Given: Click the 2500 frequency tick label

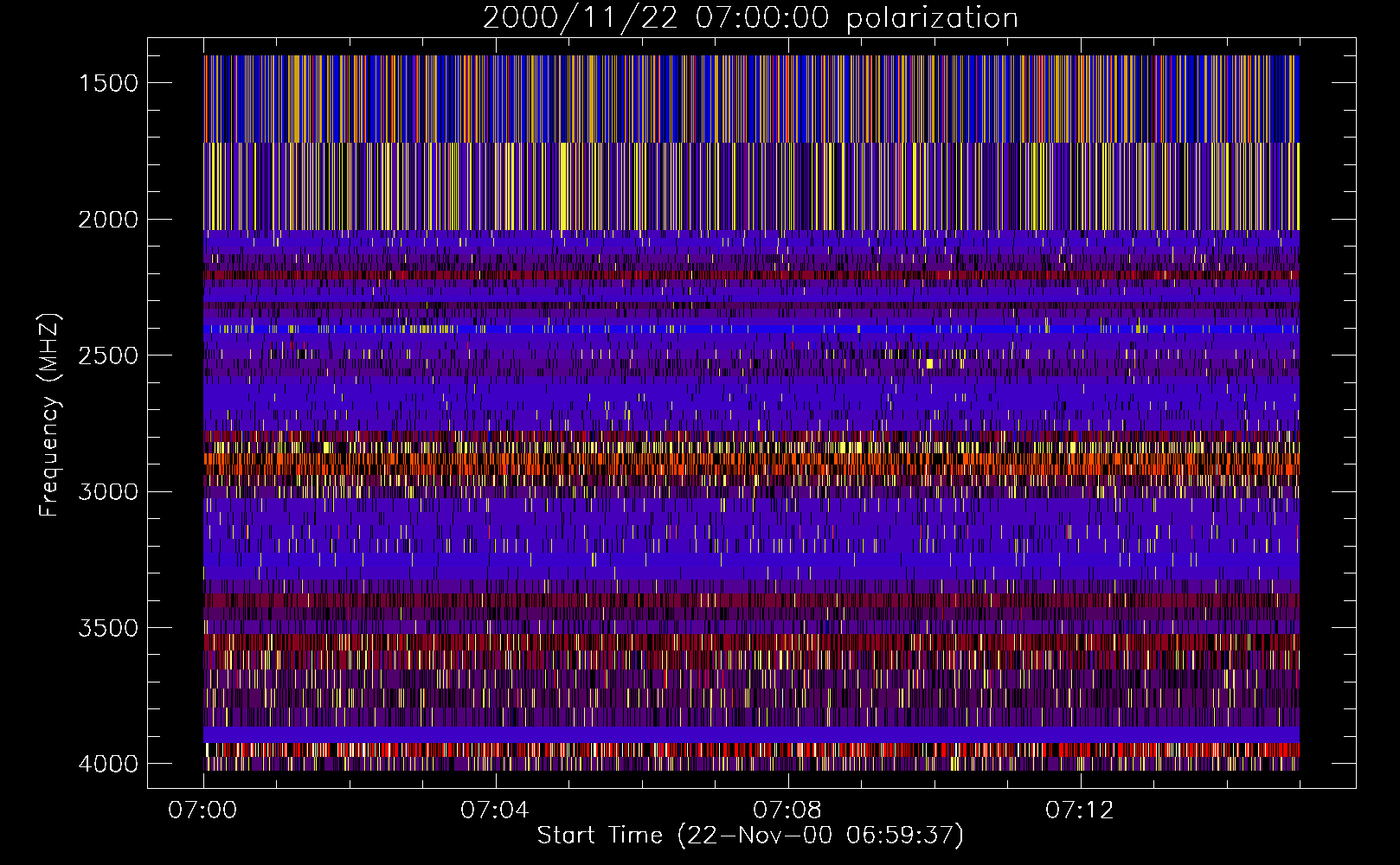Looking at the screenshot, I should click(x=108, y=356).
